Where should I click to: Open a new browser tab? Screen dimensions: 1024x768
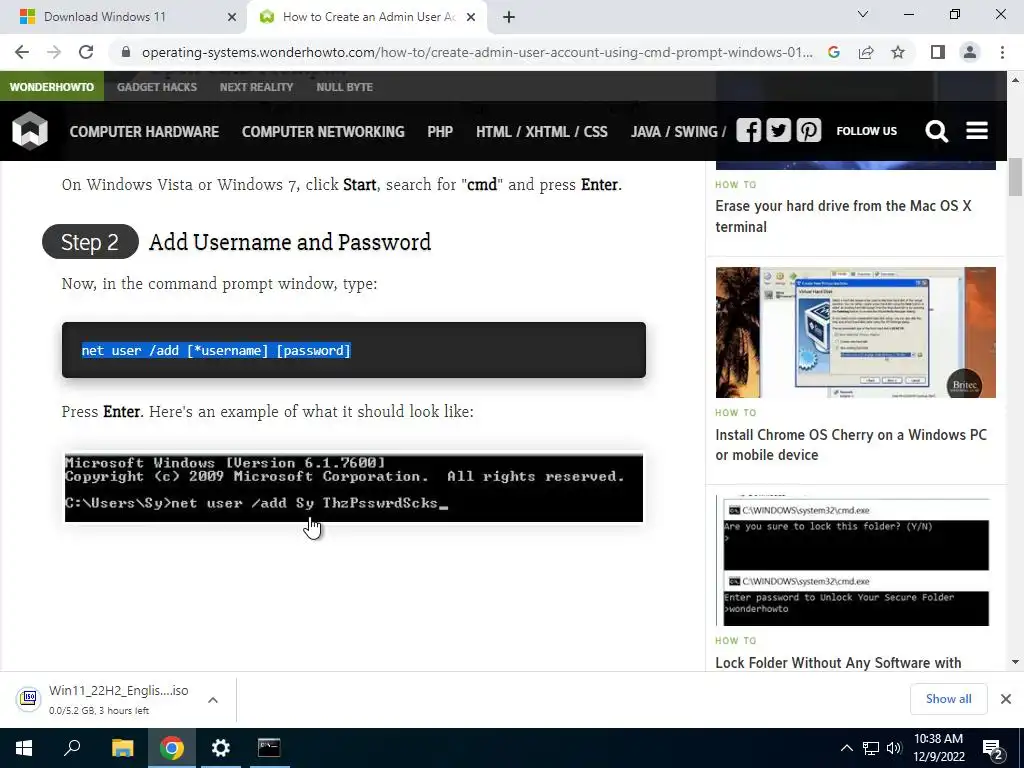pyautogui.click(x=509, y=17)
